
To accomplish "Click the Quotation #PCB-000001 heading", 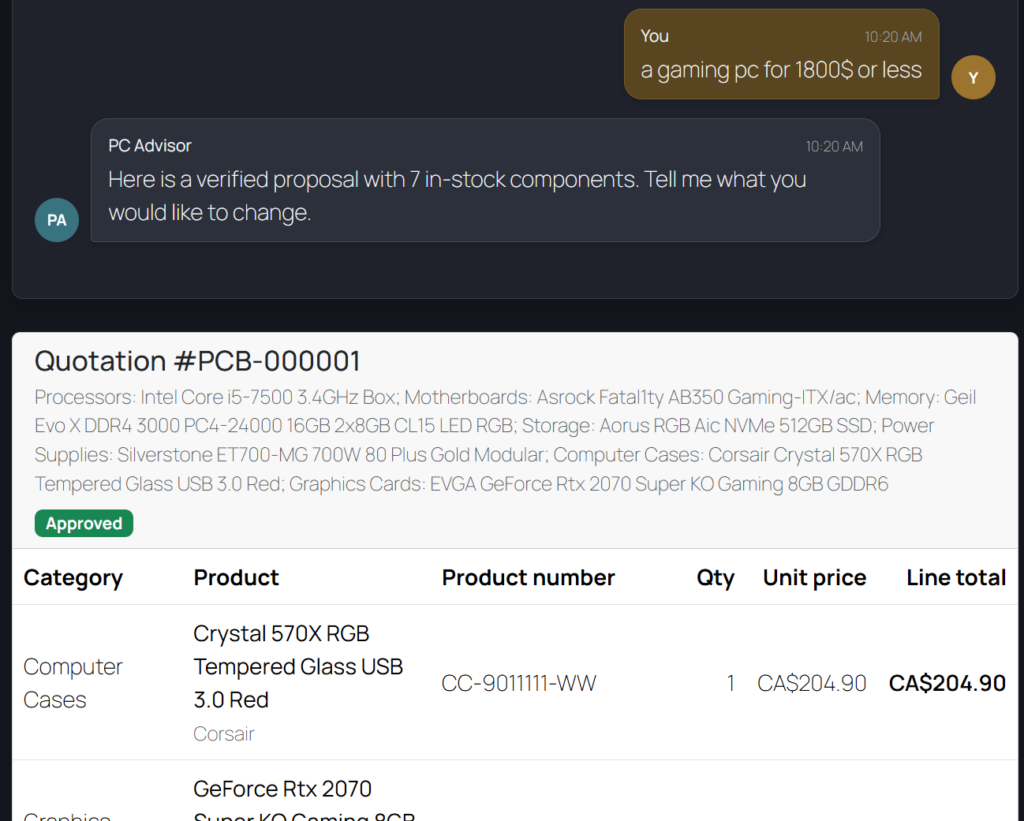I will 197,361.
